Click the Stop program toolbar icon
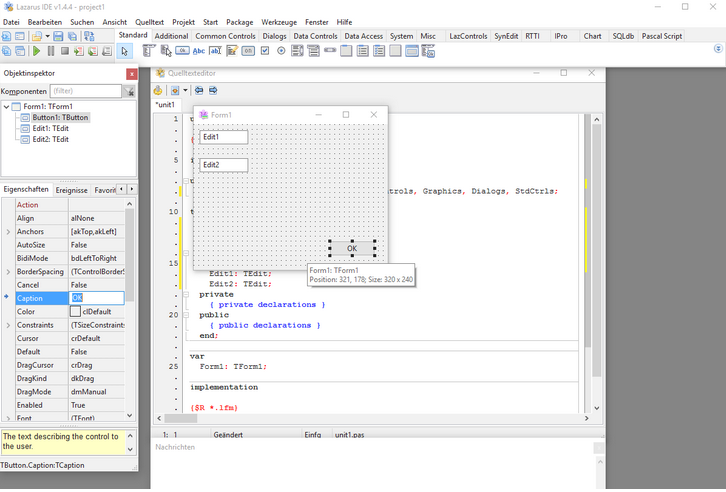Image resolution: width=726 pixels, height=492 pixels. [x=64, y=51]
